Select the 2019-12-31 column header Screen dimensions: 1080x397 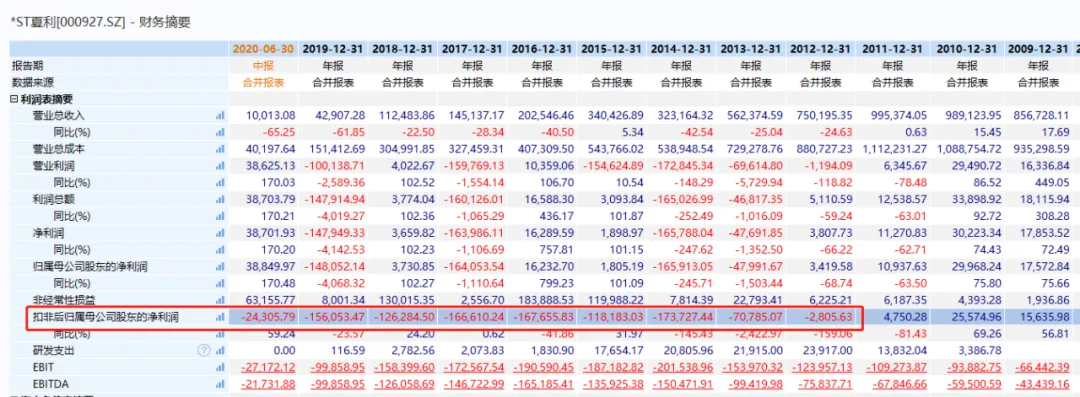(333, 49)
